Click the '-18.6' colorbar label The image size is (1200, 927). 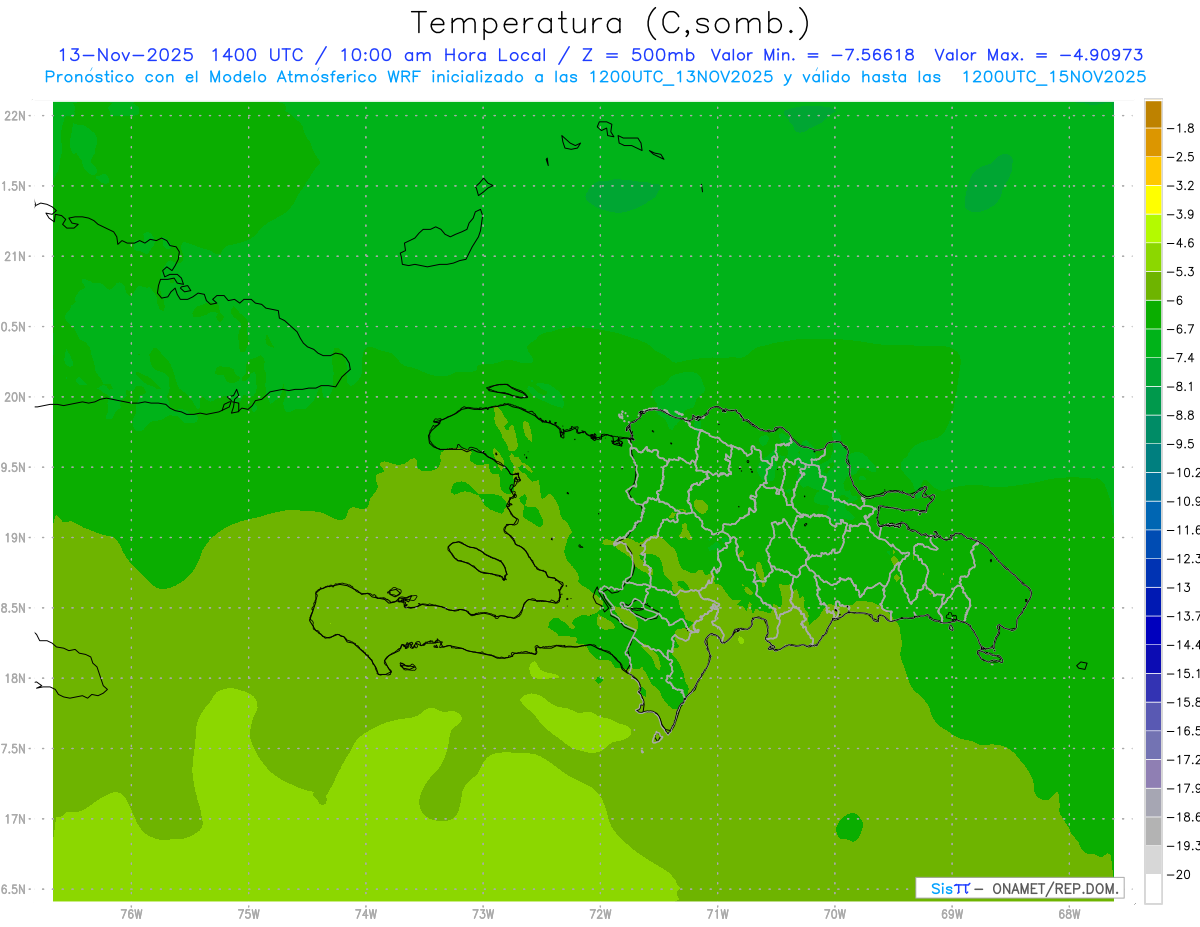click(x=1184, y=817)
